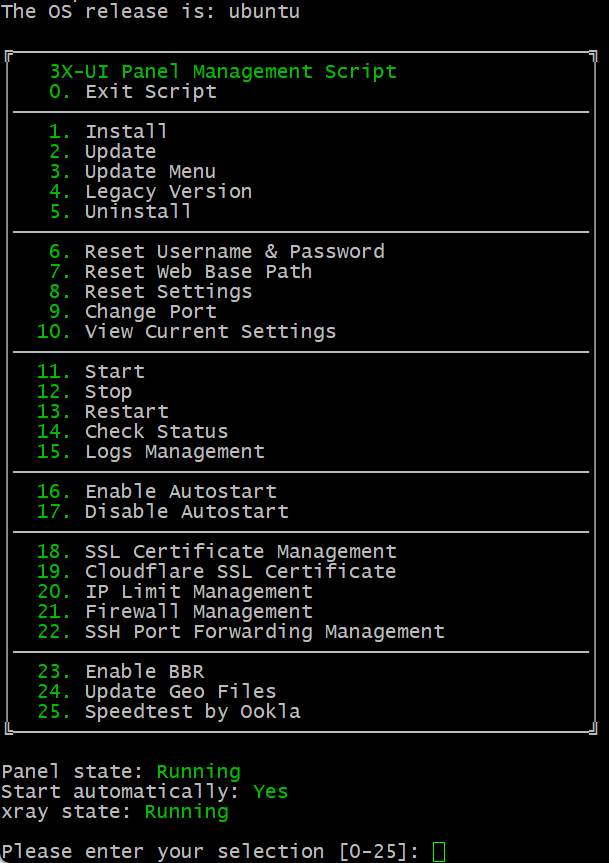Screen dimensions: 609x863
Task: Click the green cursor at the selection prompt
Action: tap(439, 852)
